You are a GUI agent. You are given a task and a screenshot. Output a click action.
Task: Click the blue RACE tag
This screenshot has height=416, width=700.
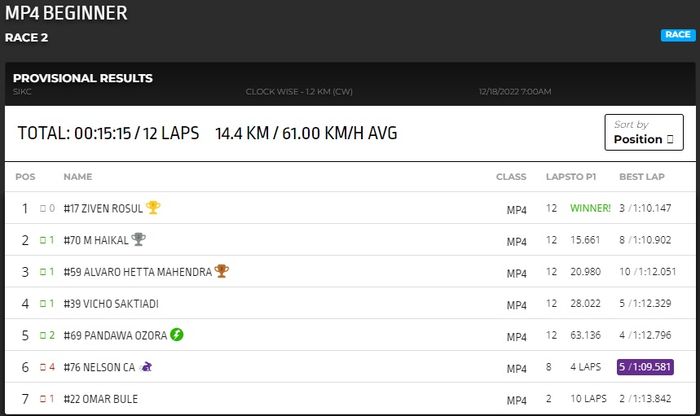pyautogui.click(x=677, y=35)
